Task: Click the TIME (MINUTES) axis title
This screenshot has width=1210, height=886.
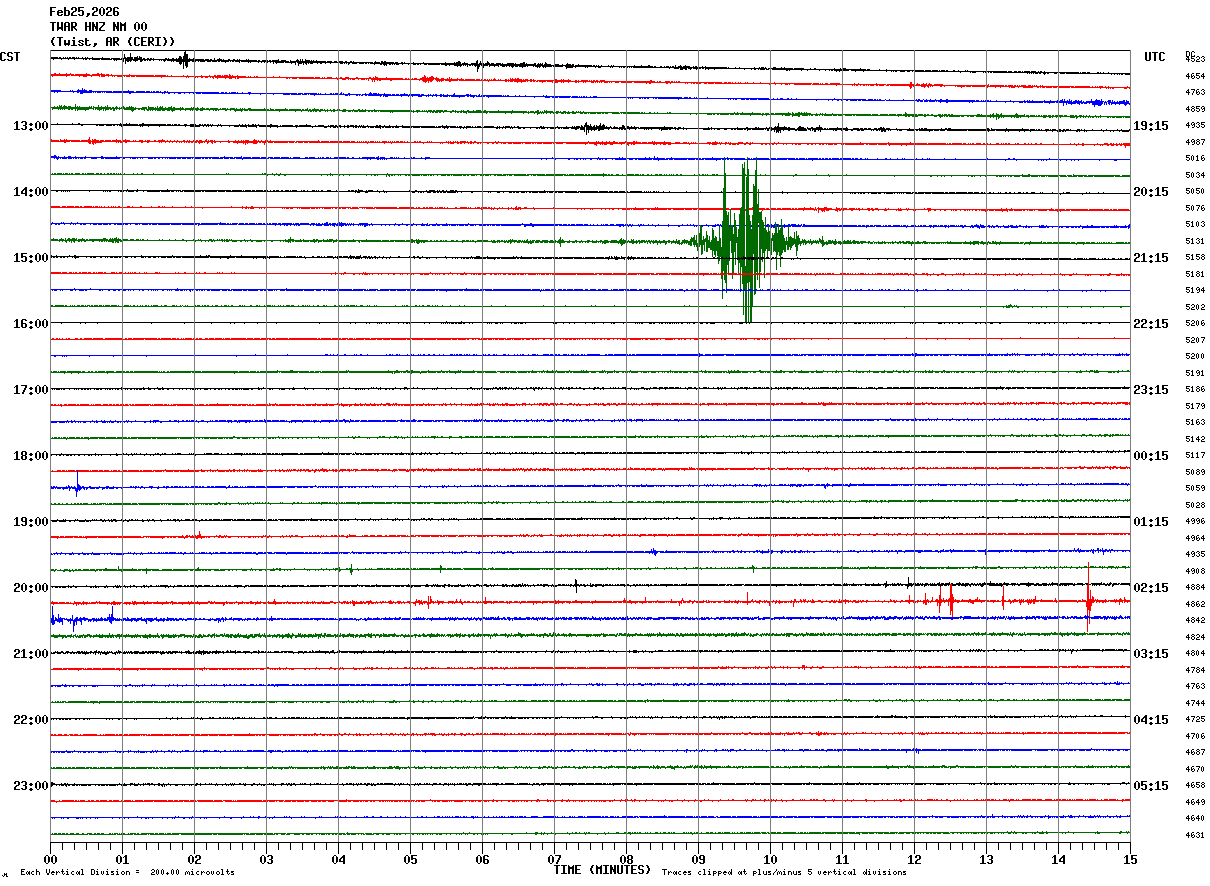Action: coord(602,870)
